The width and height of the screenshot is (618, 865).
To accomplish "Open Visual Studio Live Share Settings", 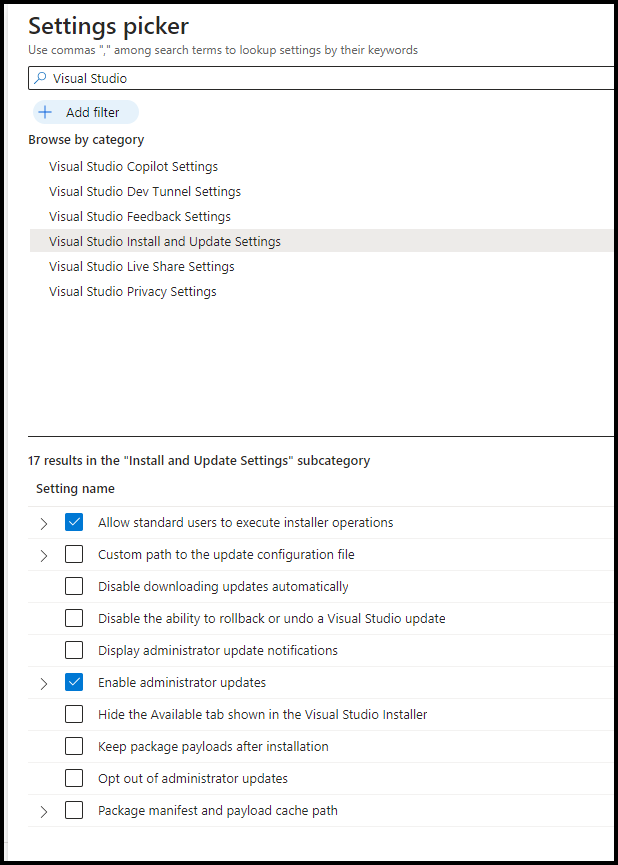I will [142, 266].
